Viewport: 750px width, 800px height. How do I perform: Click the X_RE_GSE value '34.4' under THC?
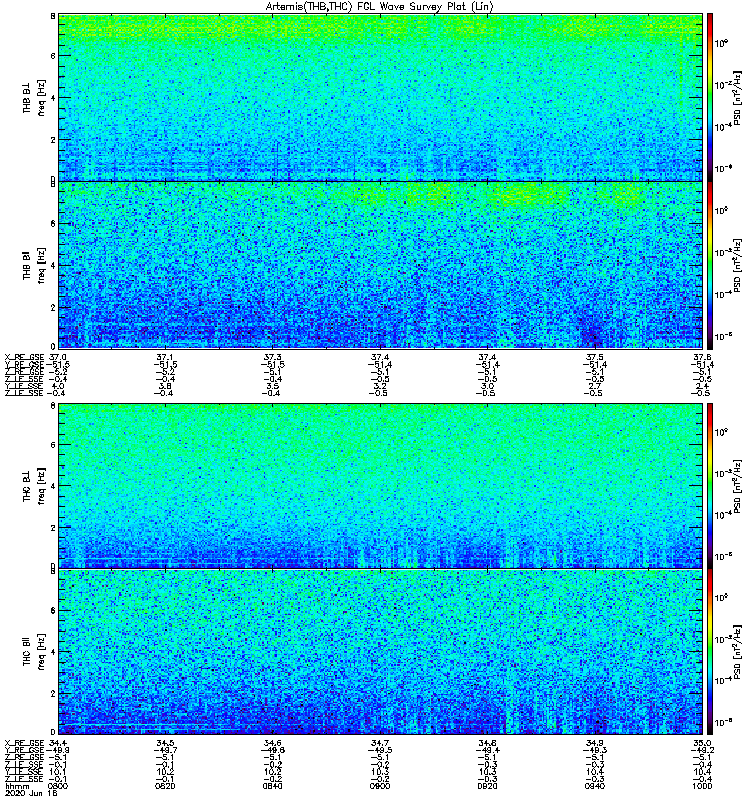58,743
